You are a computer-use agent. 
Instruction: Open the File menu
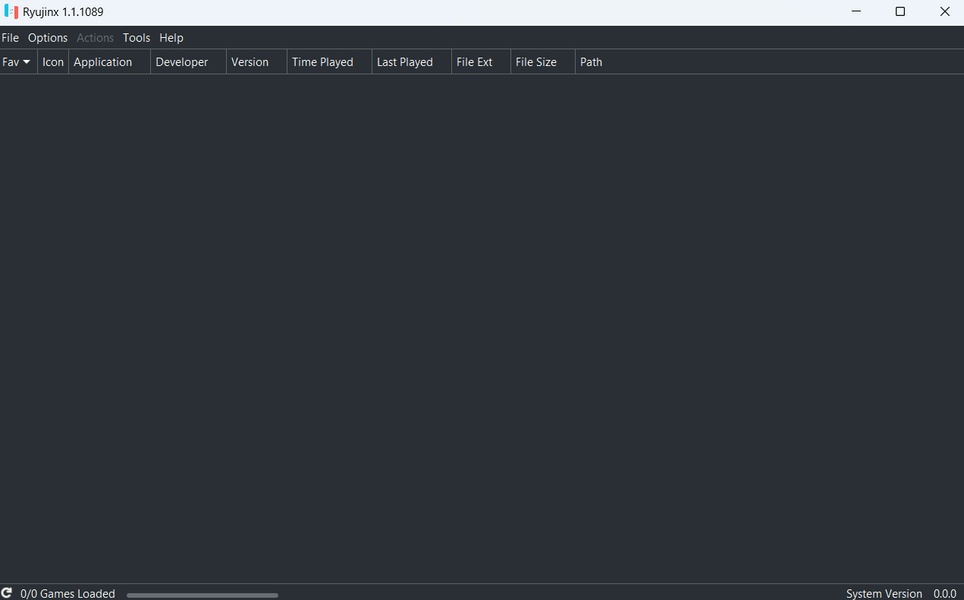(10, 38)
